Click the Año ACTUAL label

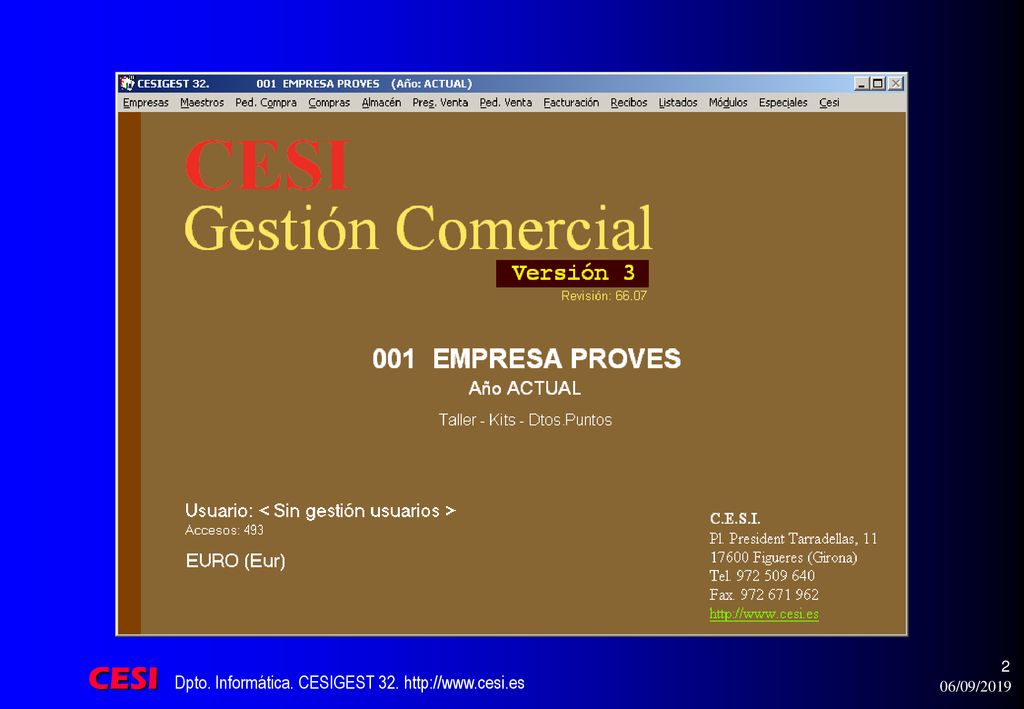[524, 388]
